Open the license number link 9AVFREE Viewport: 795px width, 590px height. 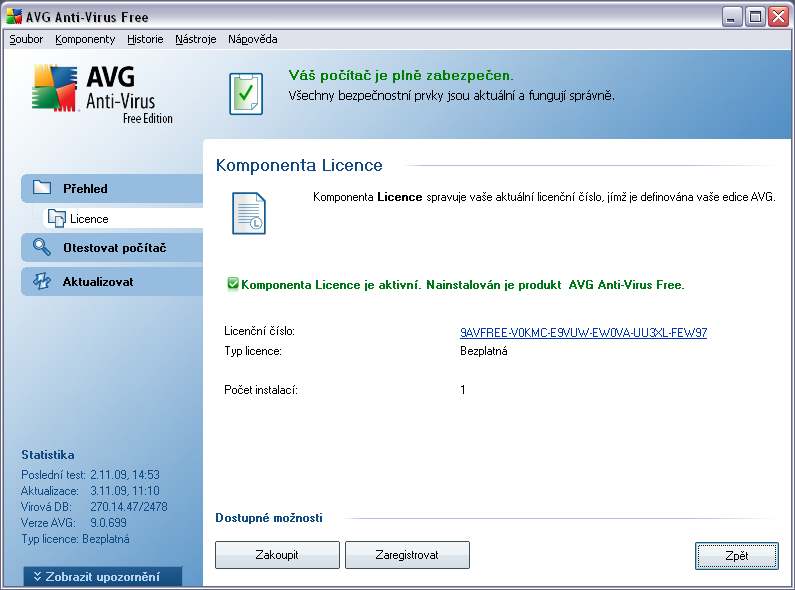pos(584,333)
